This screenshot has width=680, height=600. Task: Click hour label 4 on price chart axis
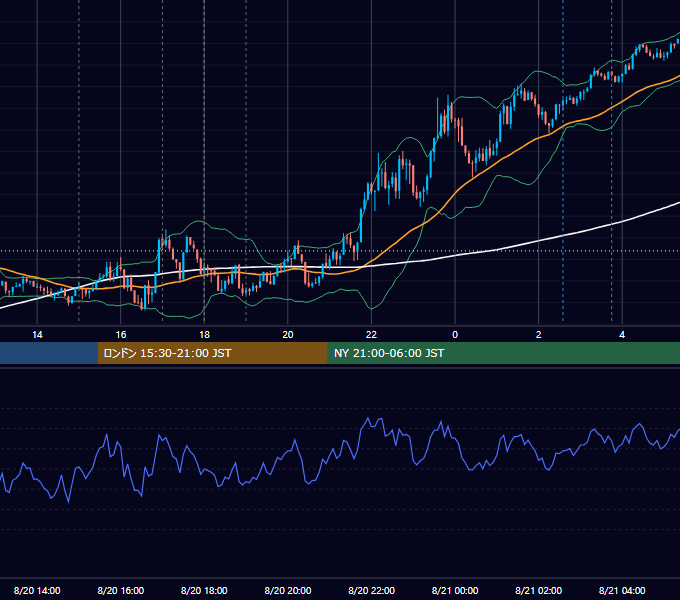click(622, 335)
